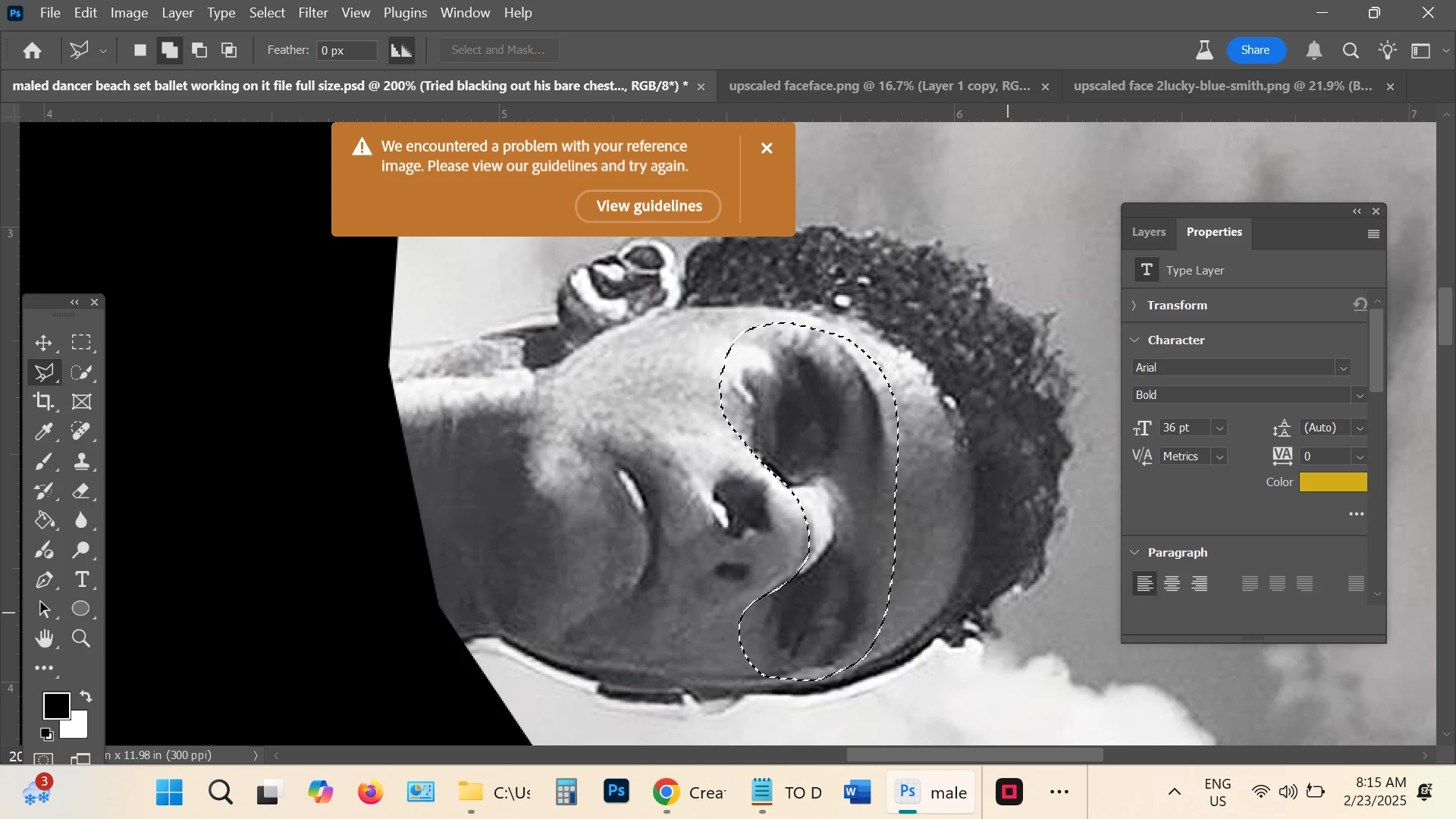Select the Zoom tool in toolbox

point(82,639)
